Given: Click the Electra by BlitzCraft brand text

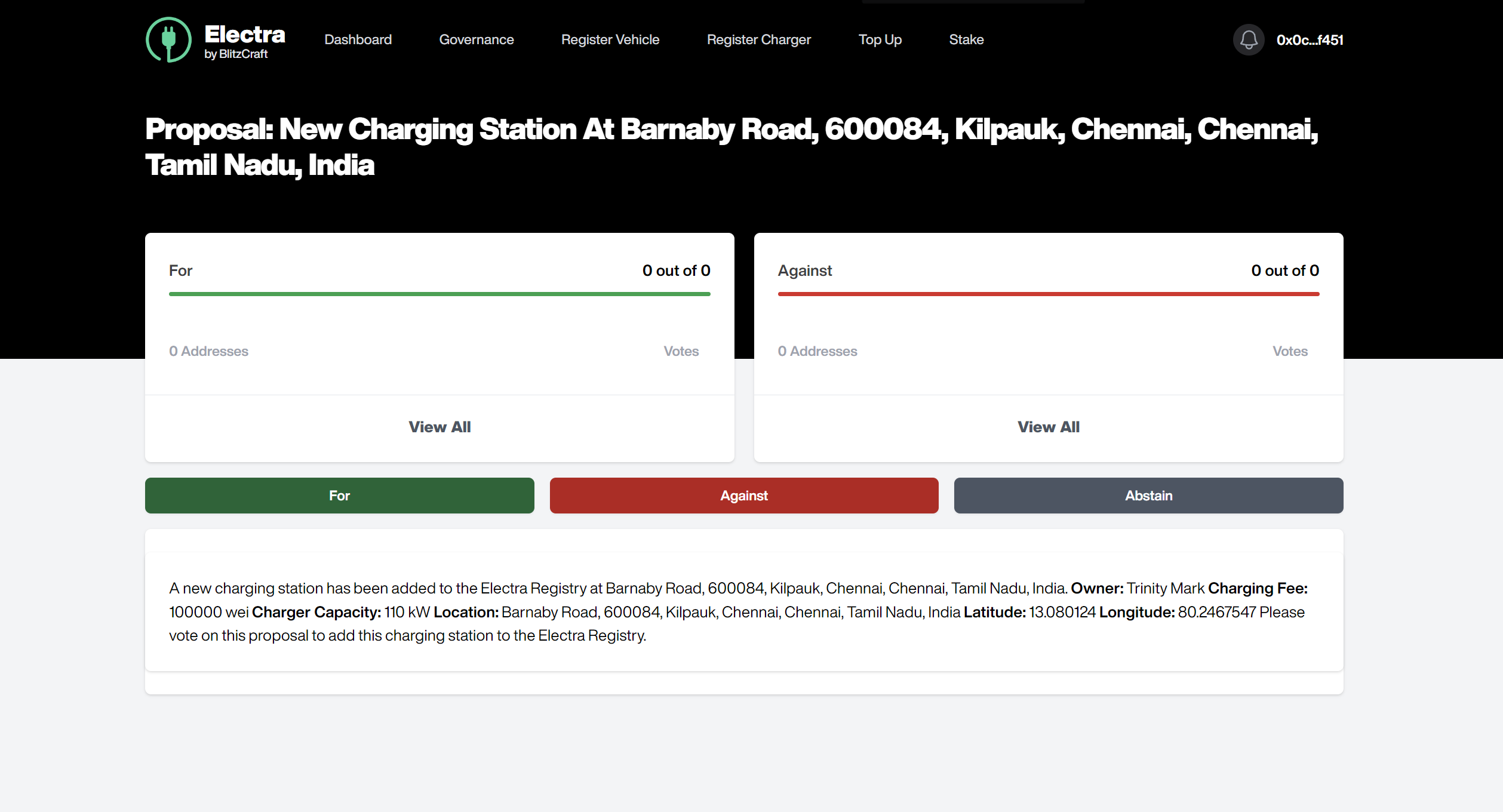Looking at the screenshot, I should (245, 41).
